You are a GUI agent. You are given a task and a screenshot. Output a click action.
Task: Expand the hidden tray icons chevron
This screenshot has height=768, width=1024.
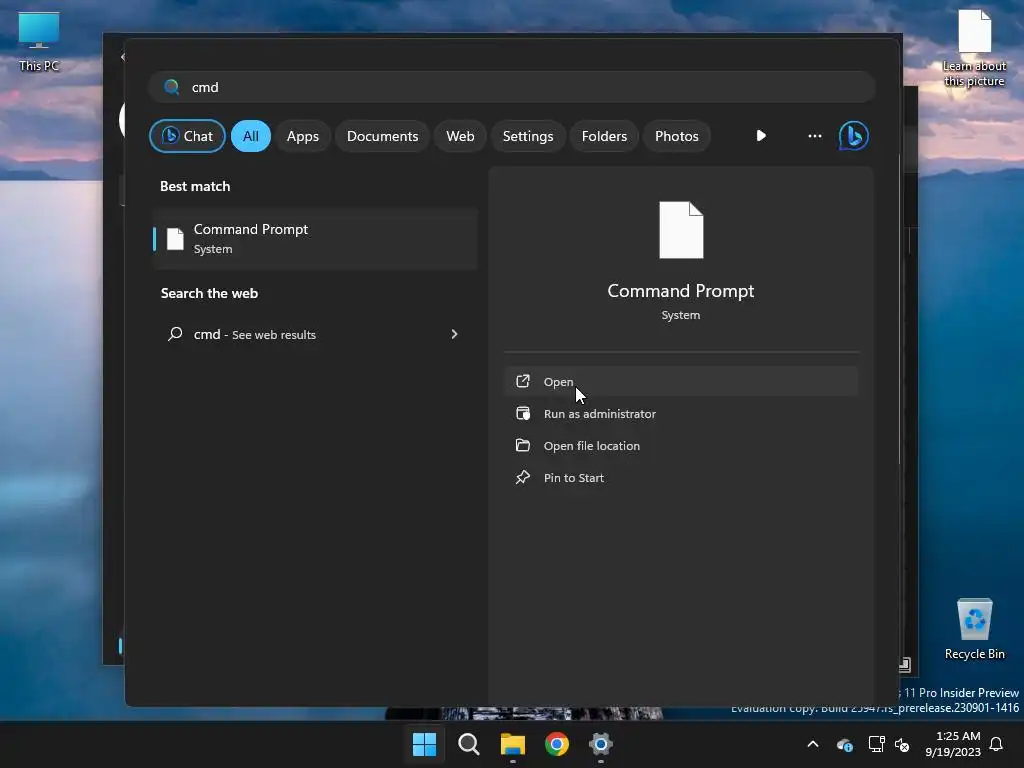coord(813,744)
